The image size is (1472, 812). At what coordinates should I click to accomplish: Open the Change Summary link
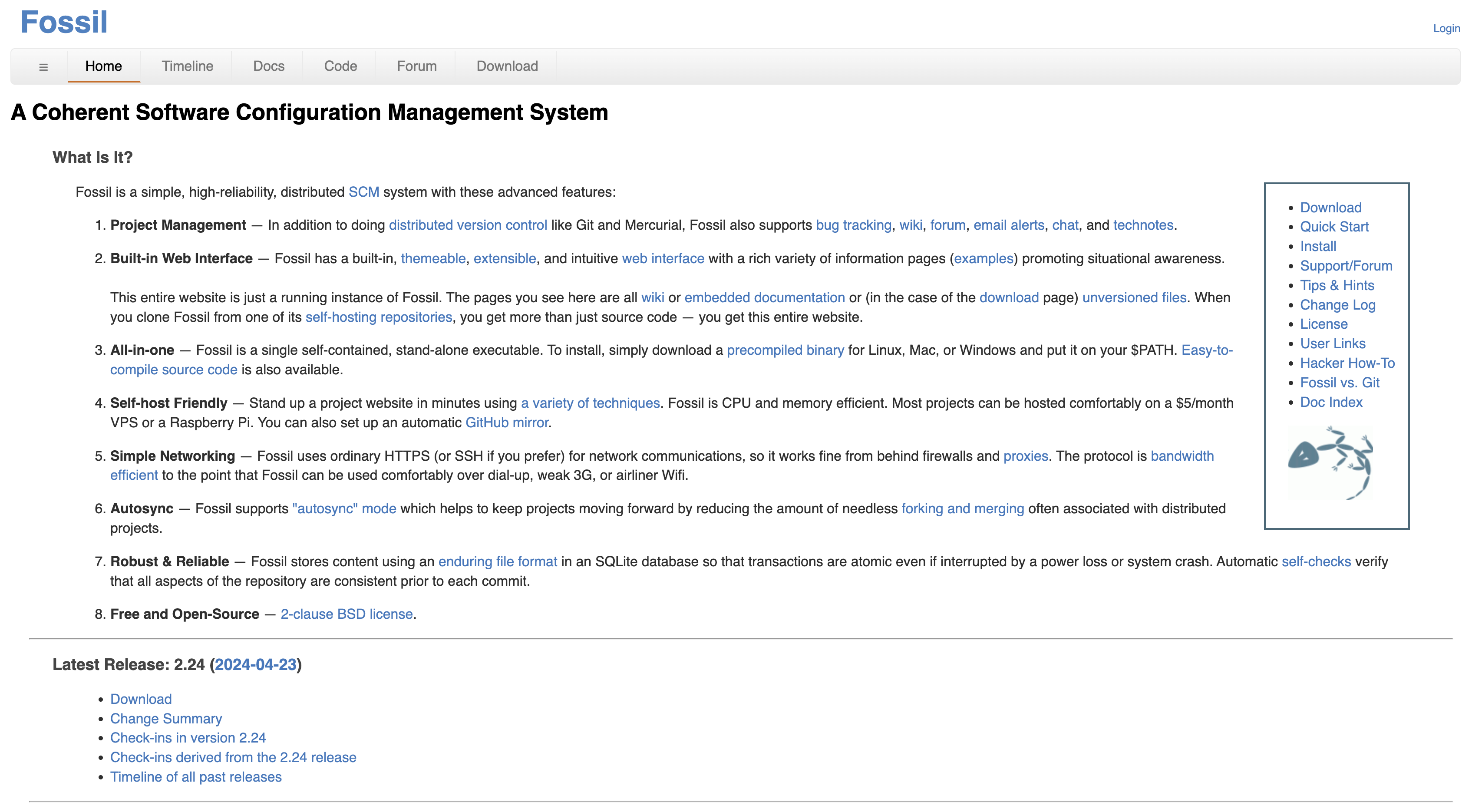point(166,718)
